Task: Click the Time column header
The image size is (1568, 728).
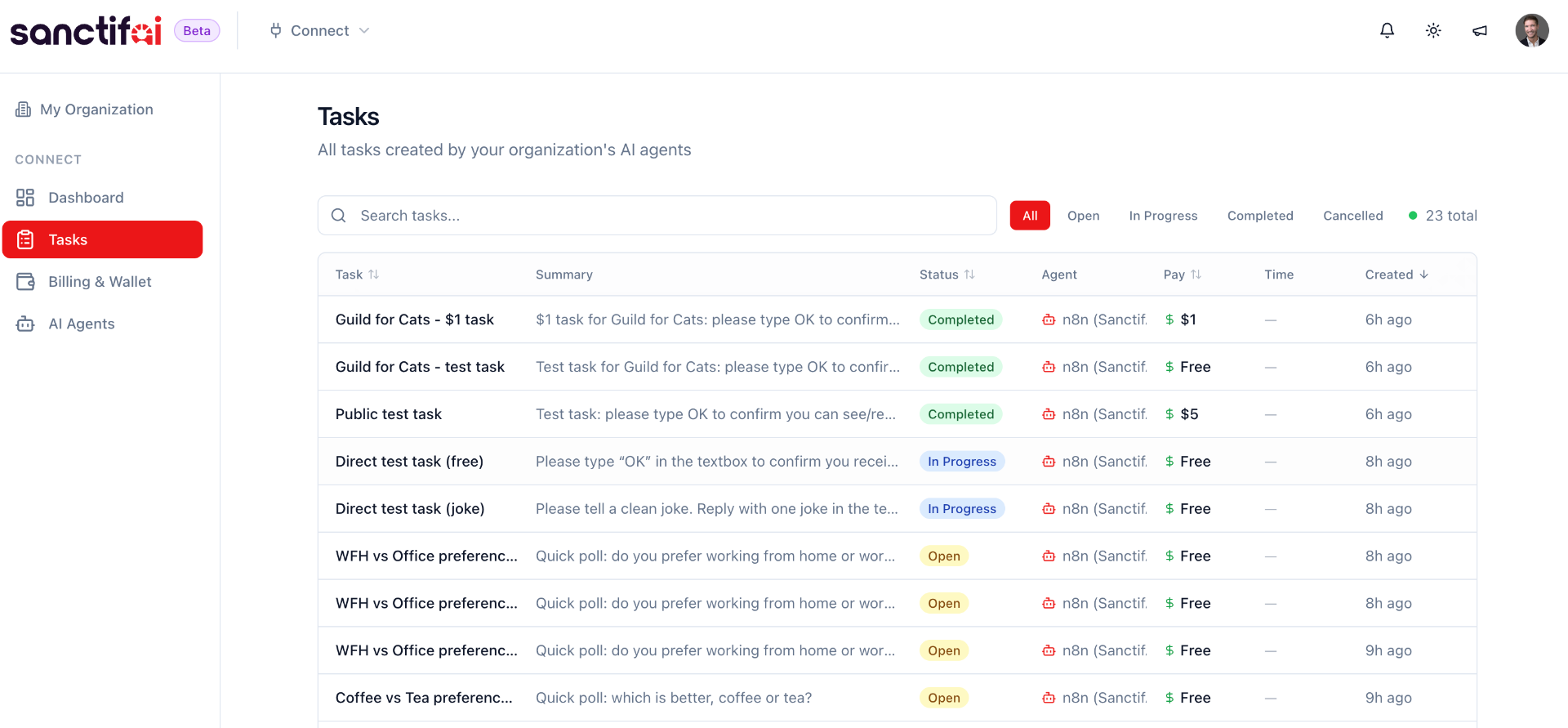Action: pyautogui.click(x=1279, y=275)
